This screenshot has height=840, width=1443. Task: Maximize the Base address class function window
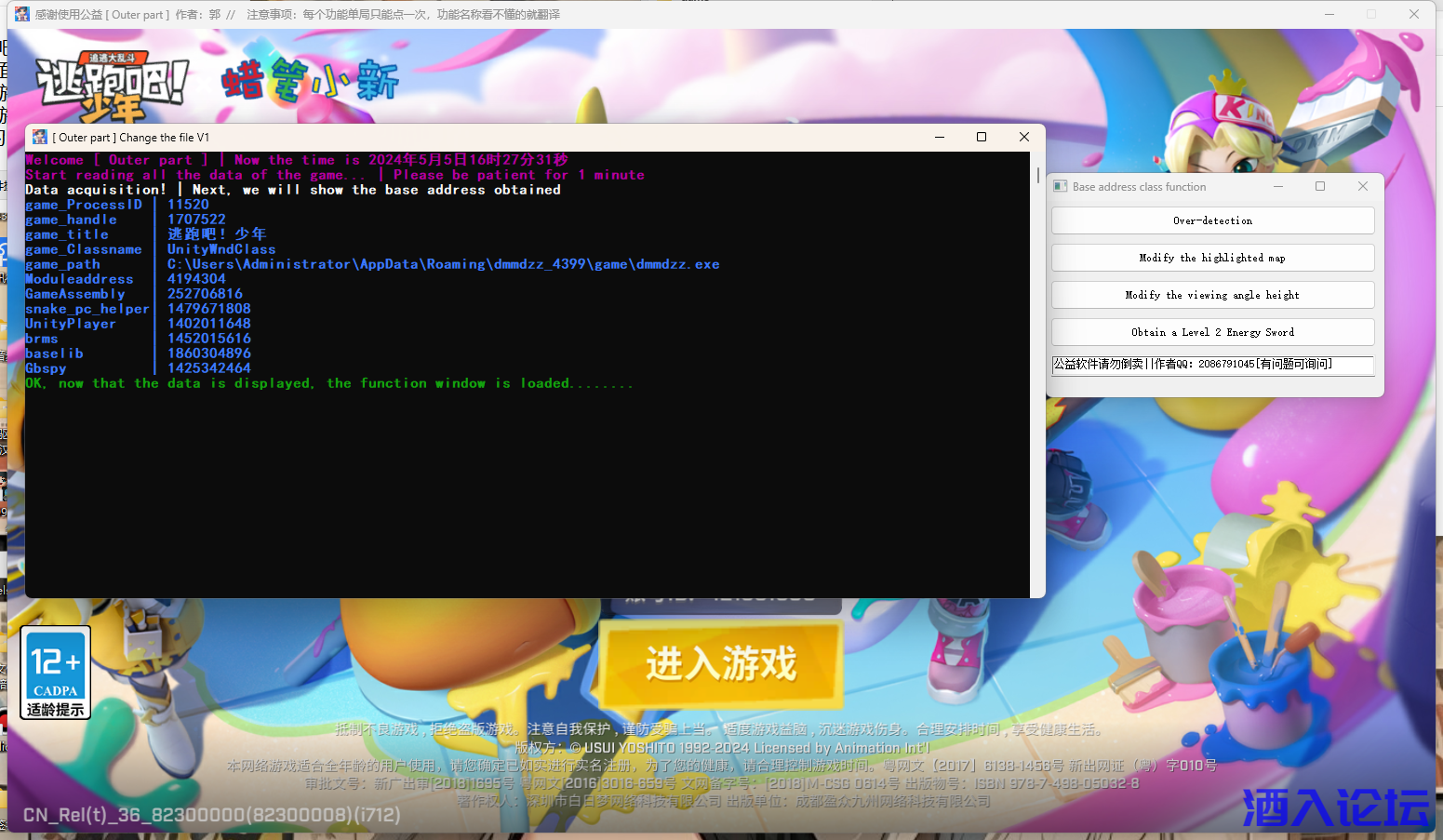pos(1319,187)
